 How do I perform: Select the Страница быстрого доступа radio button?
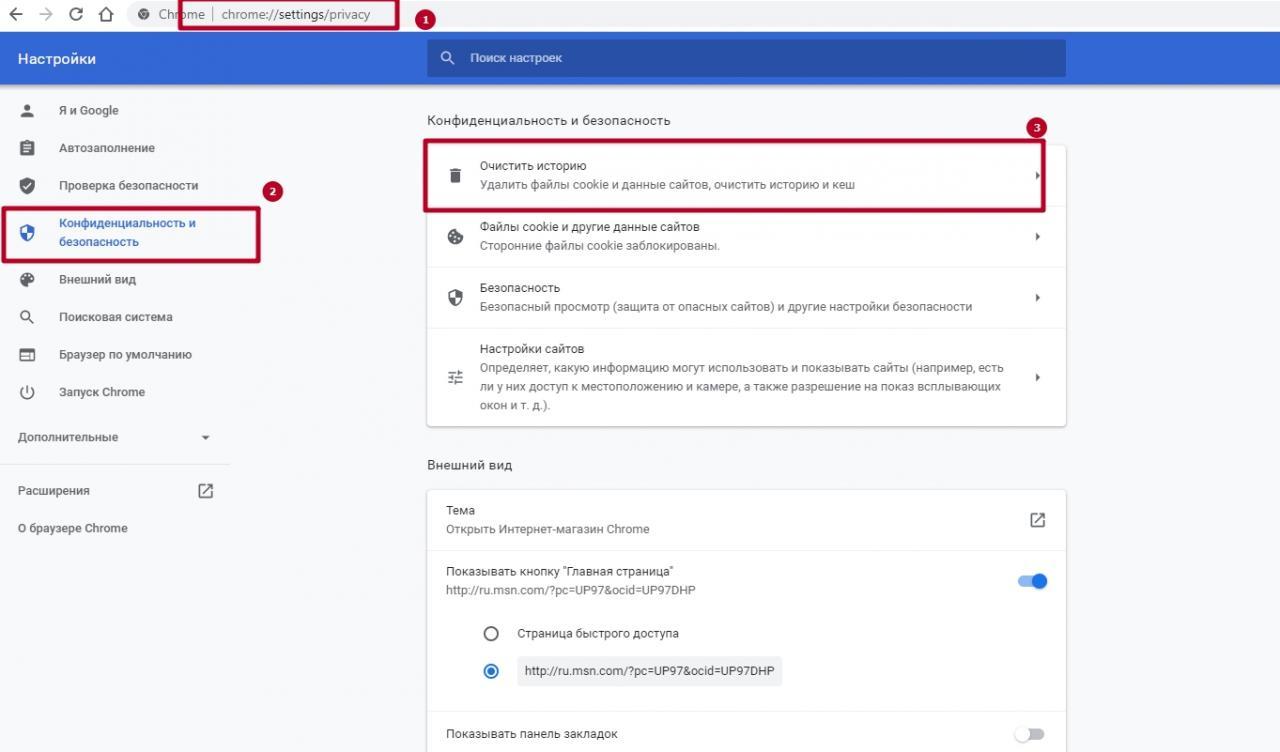(491, 633)
